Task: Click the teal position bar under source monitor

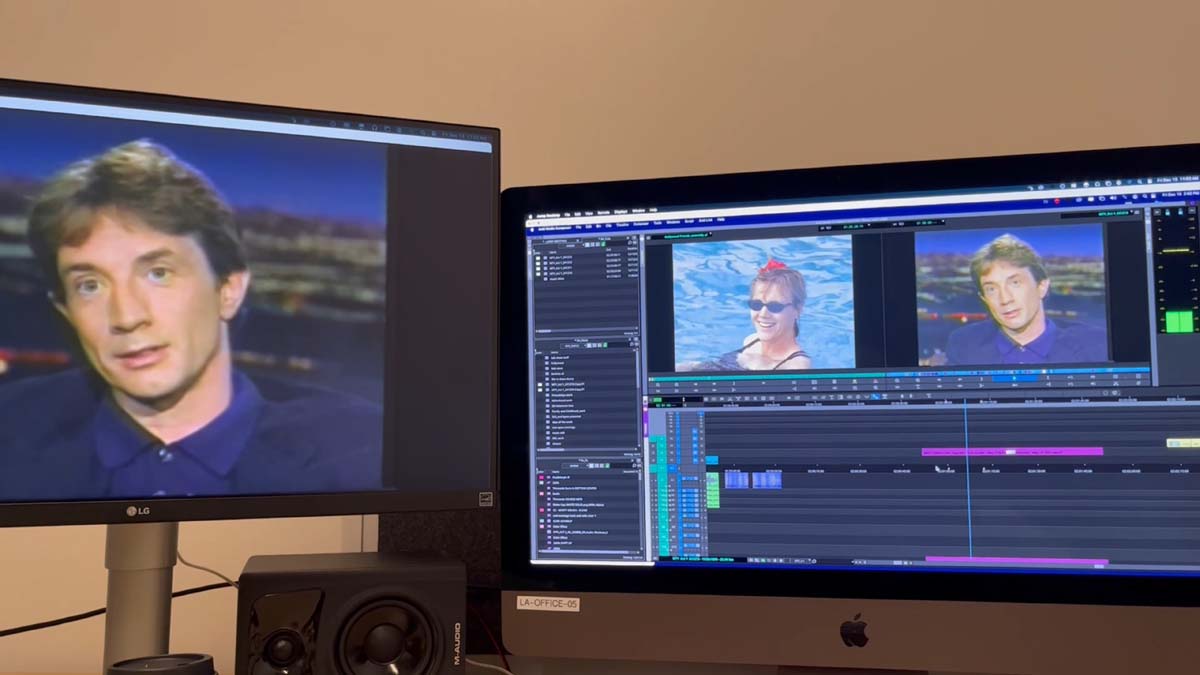Action: coord(767,379)
